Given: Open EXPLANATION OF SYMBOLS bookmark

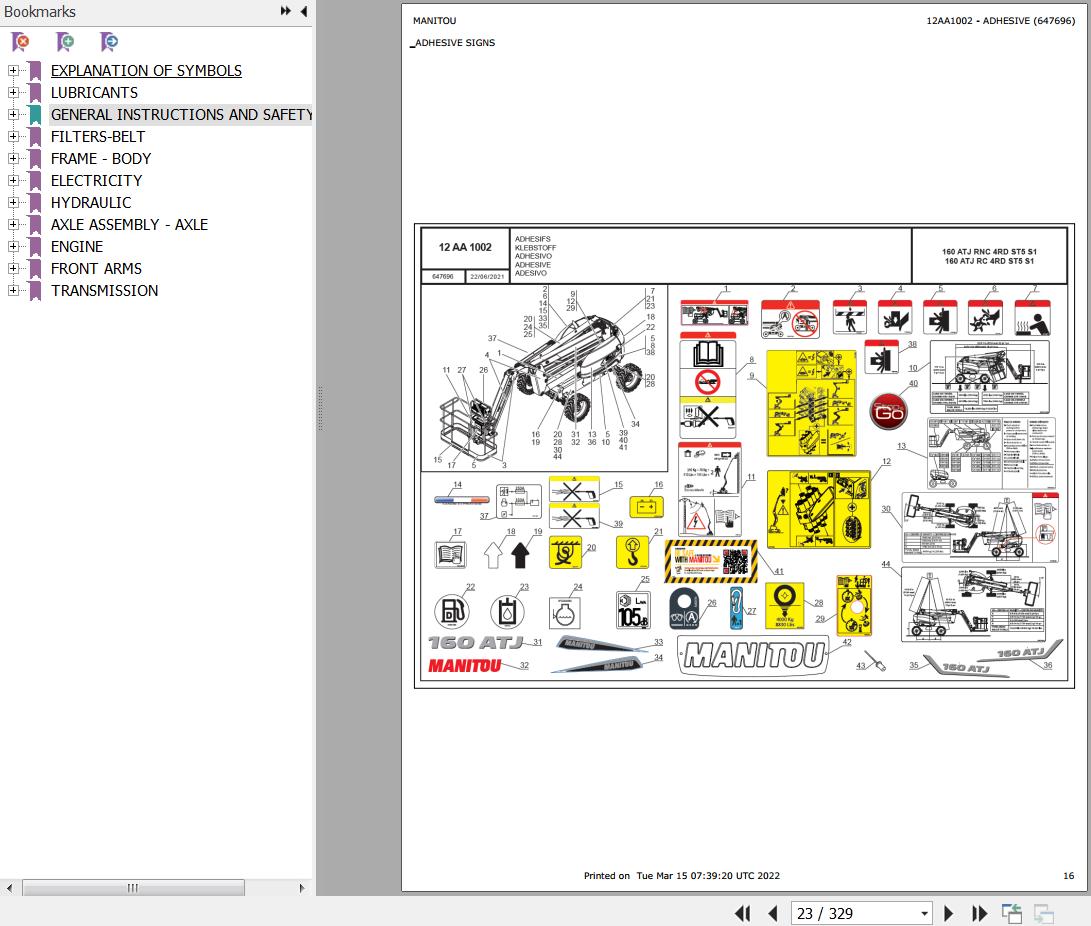Looking at the screenshot, I should click(x=146, y=70).
